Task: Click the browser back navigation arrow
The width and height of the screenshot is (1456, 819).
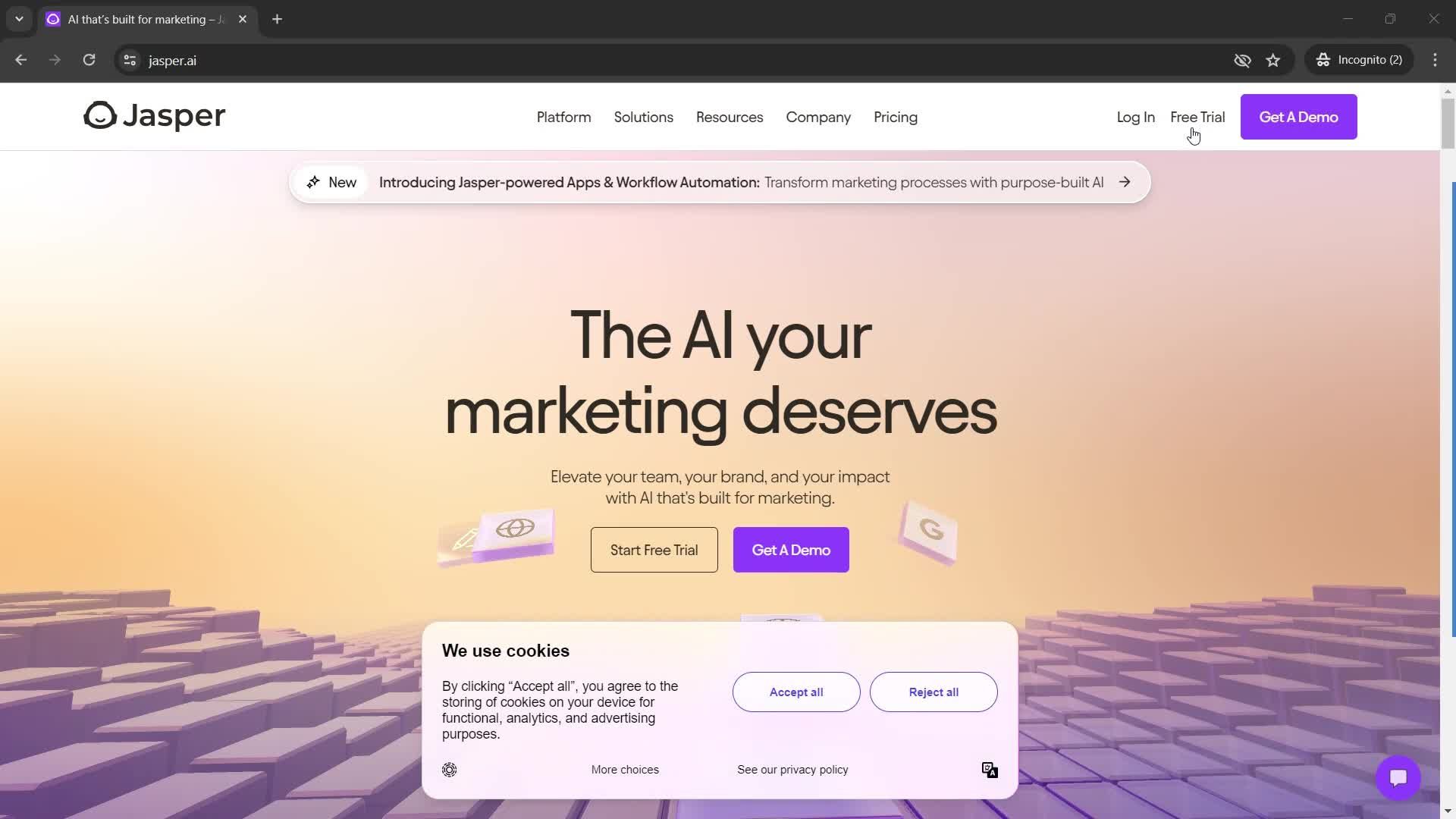Action: coord(21,60)
